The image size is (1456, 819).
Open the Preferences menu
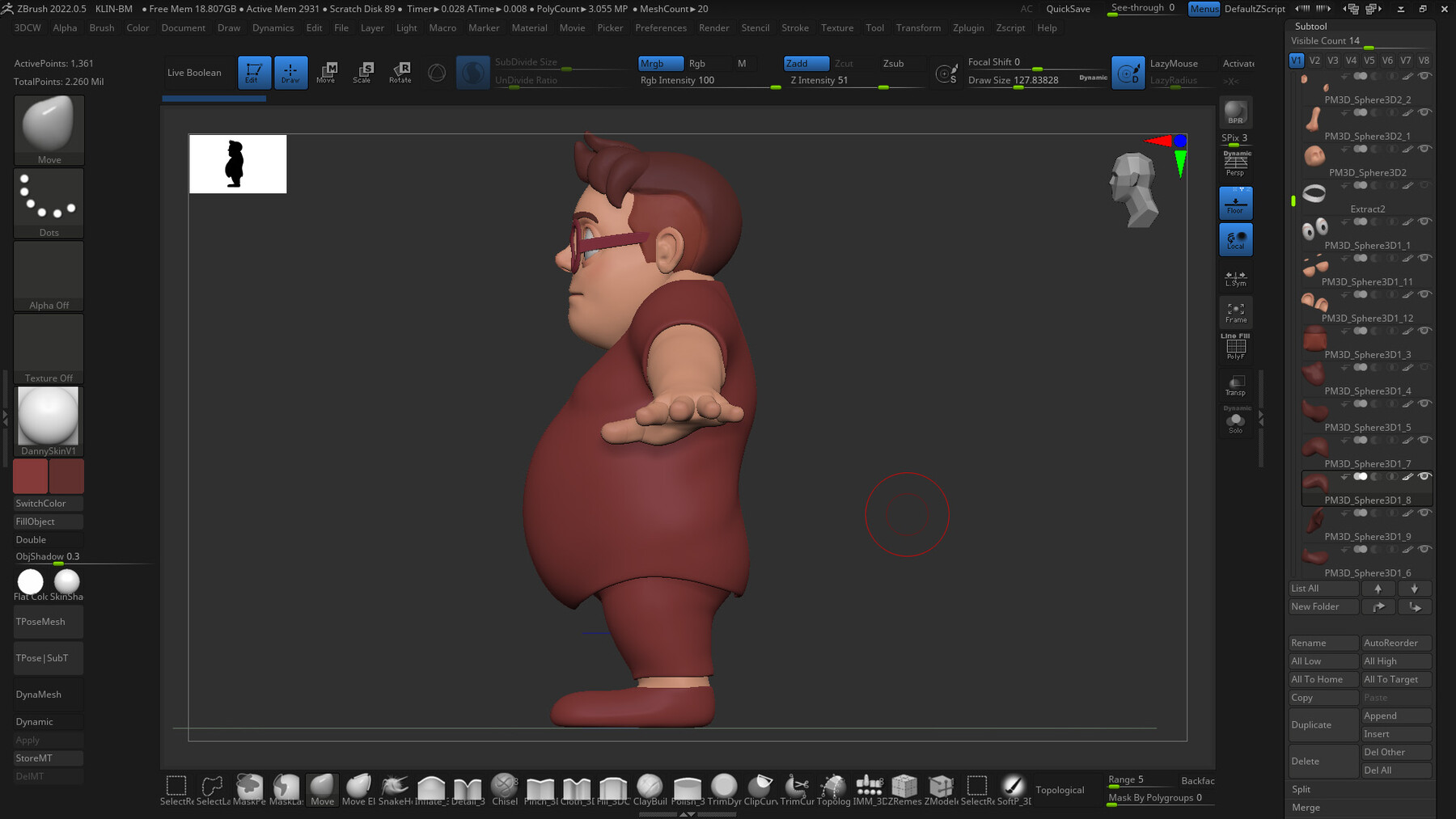(x=660, y=27)
